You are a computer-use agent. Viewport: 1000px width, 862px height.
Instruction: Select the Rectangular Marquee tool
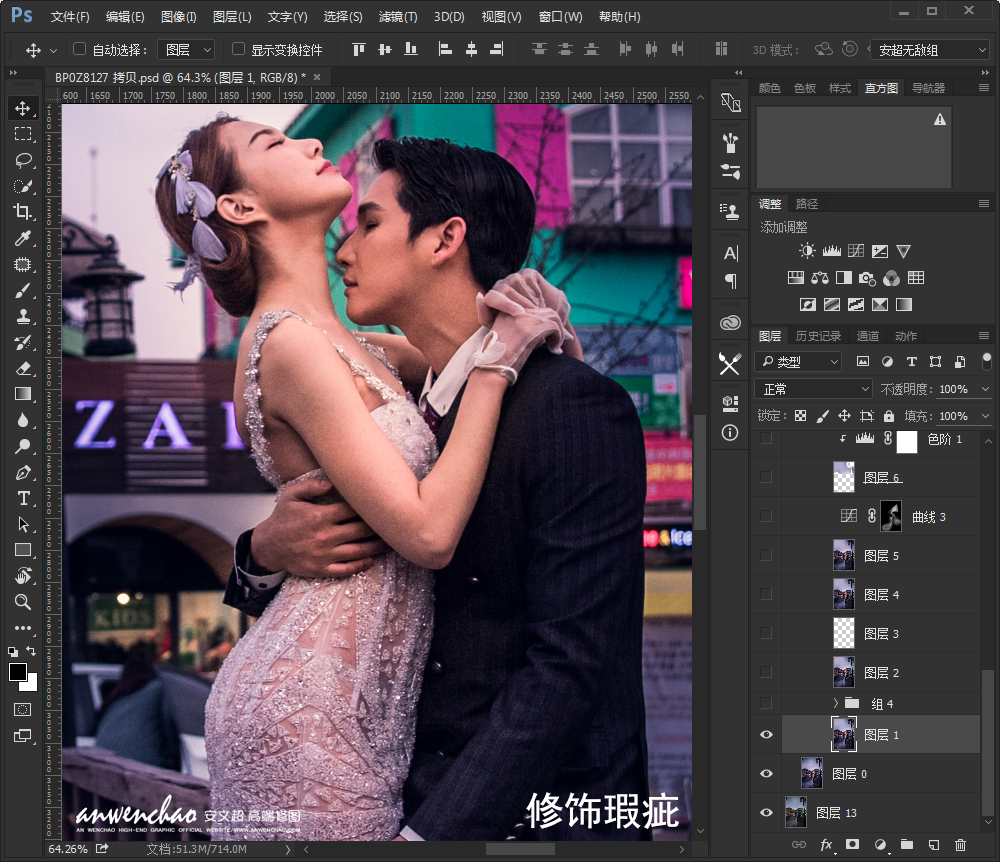[23, 134]
